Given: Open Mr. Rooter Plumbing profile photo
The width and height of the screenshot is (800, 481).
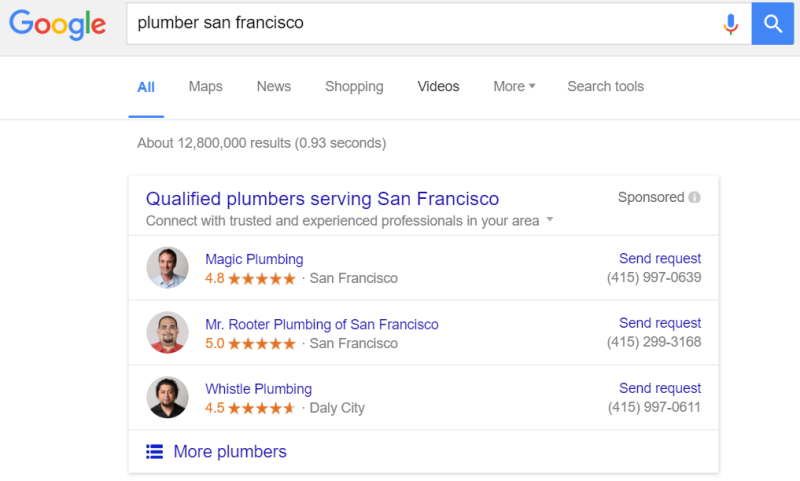Looking at the screenshot, I should 167,332.
